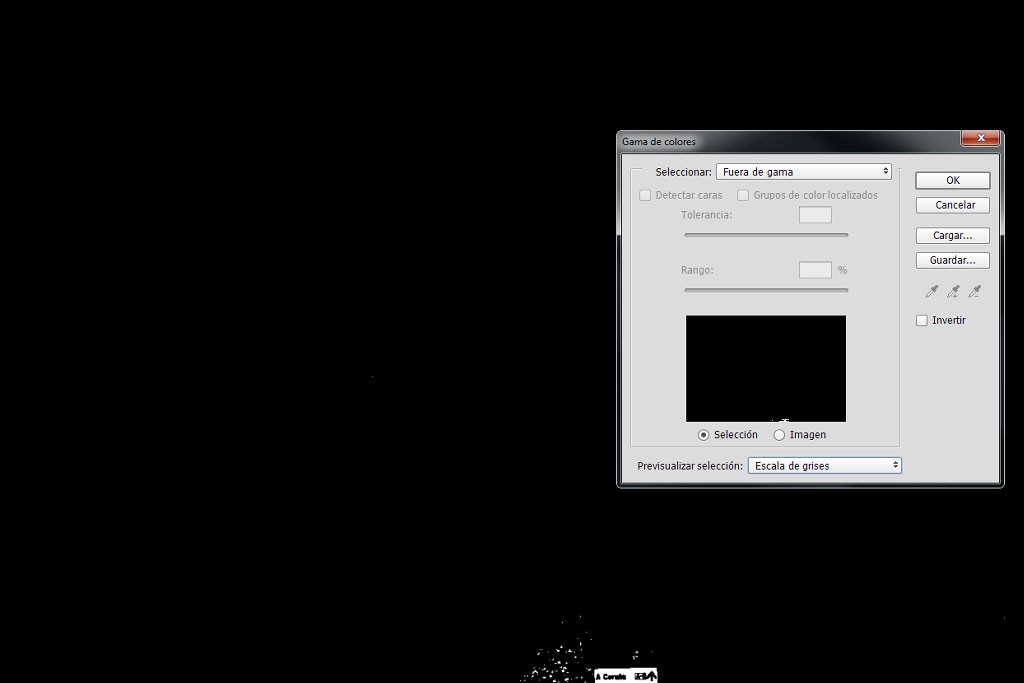1024x683 pixels.
Task: Select the plain eyedropper tool
Action: [x=931, y=291]
